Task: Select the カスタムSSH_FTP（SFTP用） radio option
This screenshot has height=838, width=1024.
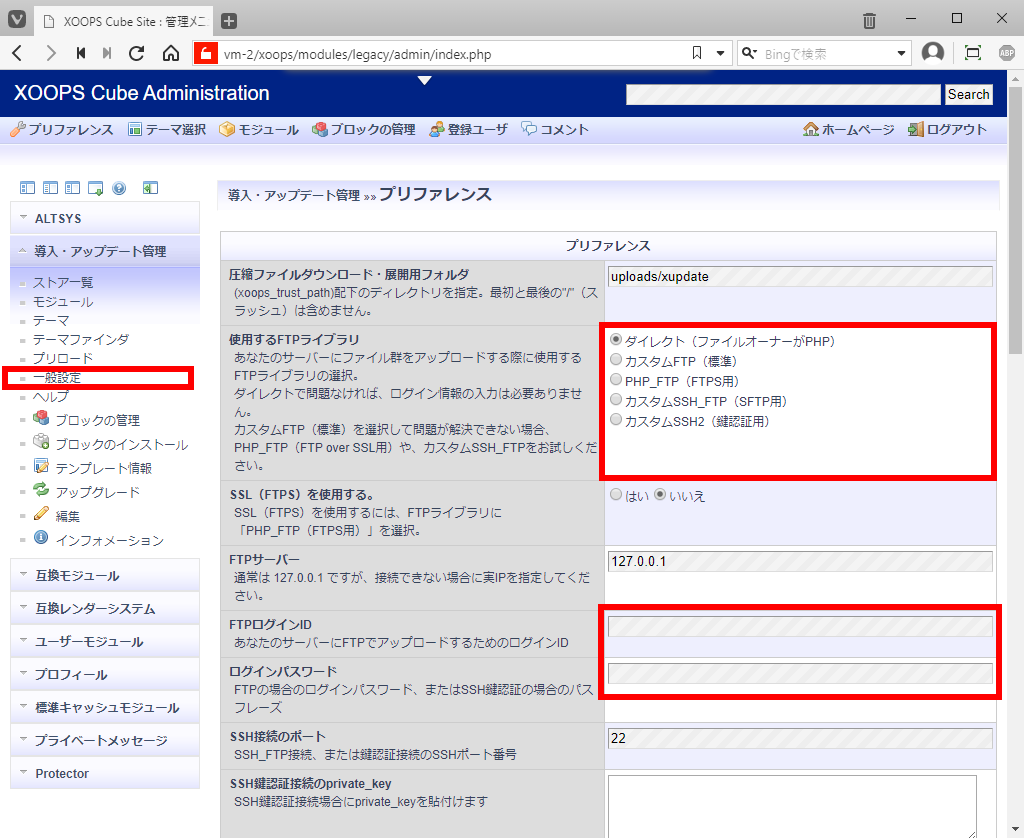Action: click(x=615, y=400)
